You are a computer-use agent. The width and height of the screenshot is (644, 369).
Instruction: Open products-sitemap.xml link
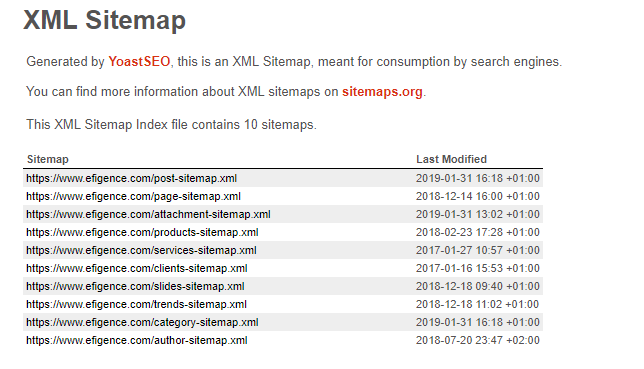(142, 233)
